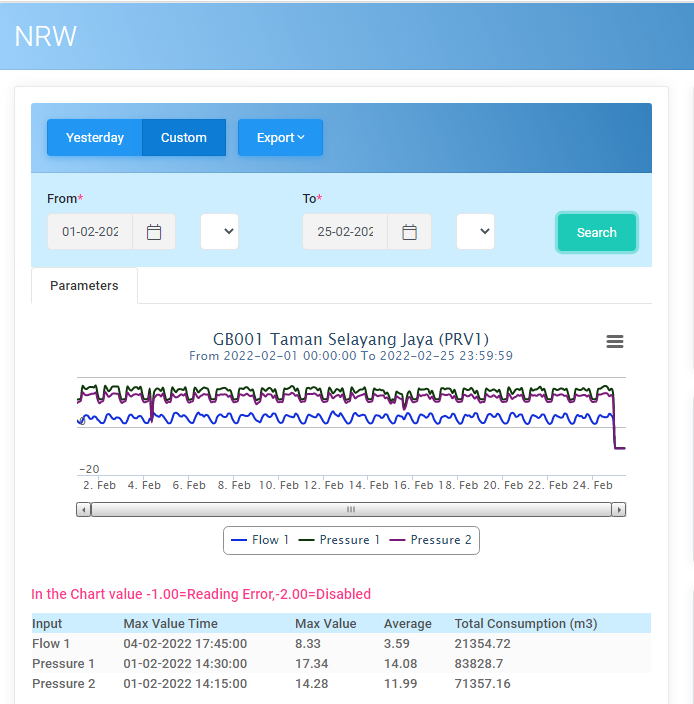Expand the Export dropdown
This screenshot has width=694, height=704.
(280, 138)
